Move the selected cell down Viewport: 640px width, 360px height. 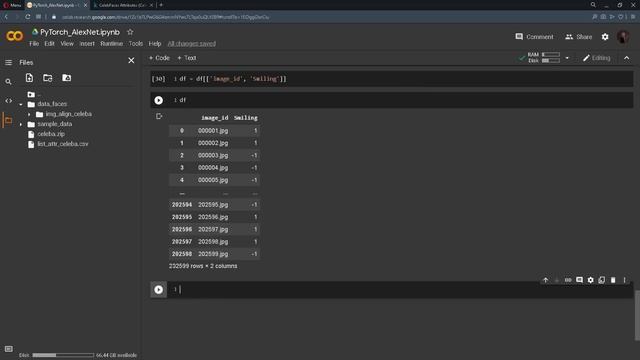pos(557,280)
